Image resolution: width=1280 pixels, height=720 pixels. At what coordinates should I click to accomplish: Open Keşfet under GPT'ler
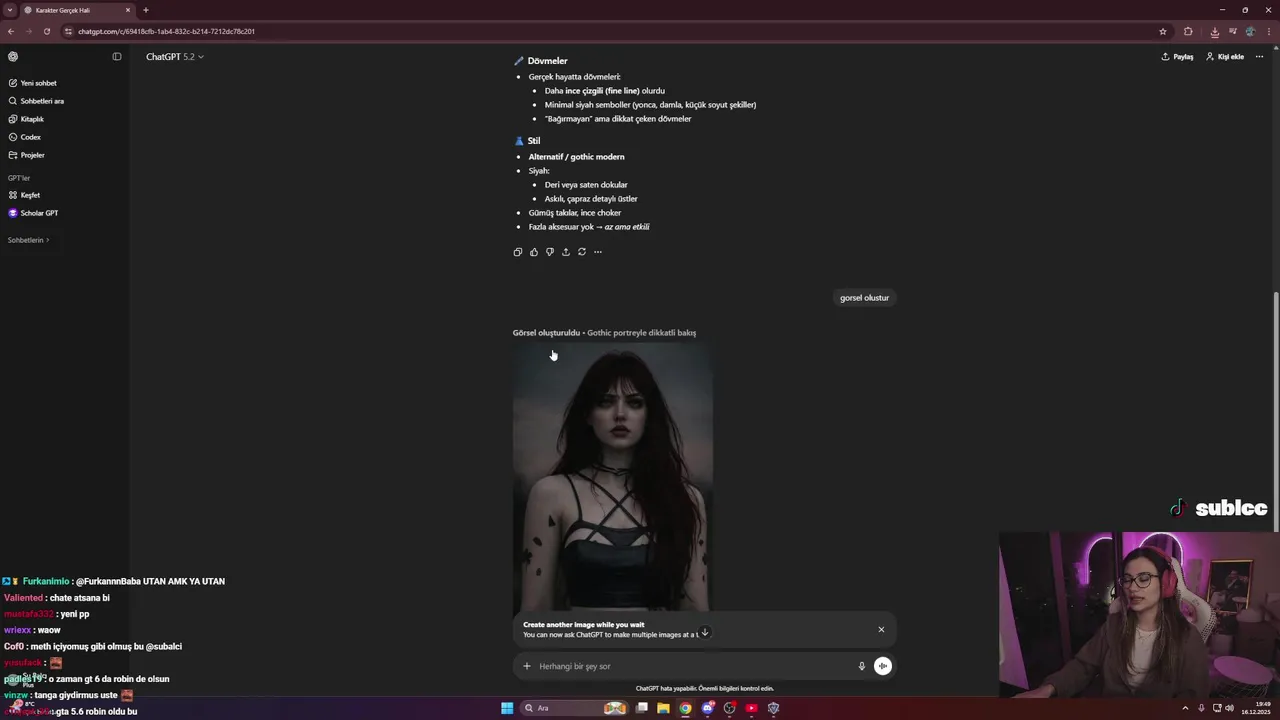(x=30, y=195)
